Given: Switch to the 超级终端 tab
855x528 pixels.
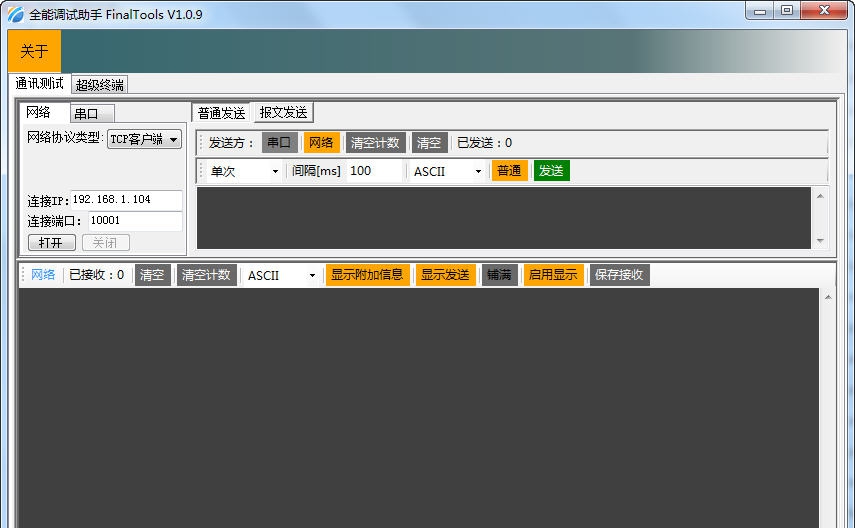Looking at the screenshot, I should tap(99, 85).
